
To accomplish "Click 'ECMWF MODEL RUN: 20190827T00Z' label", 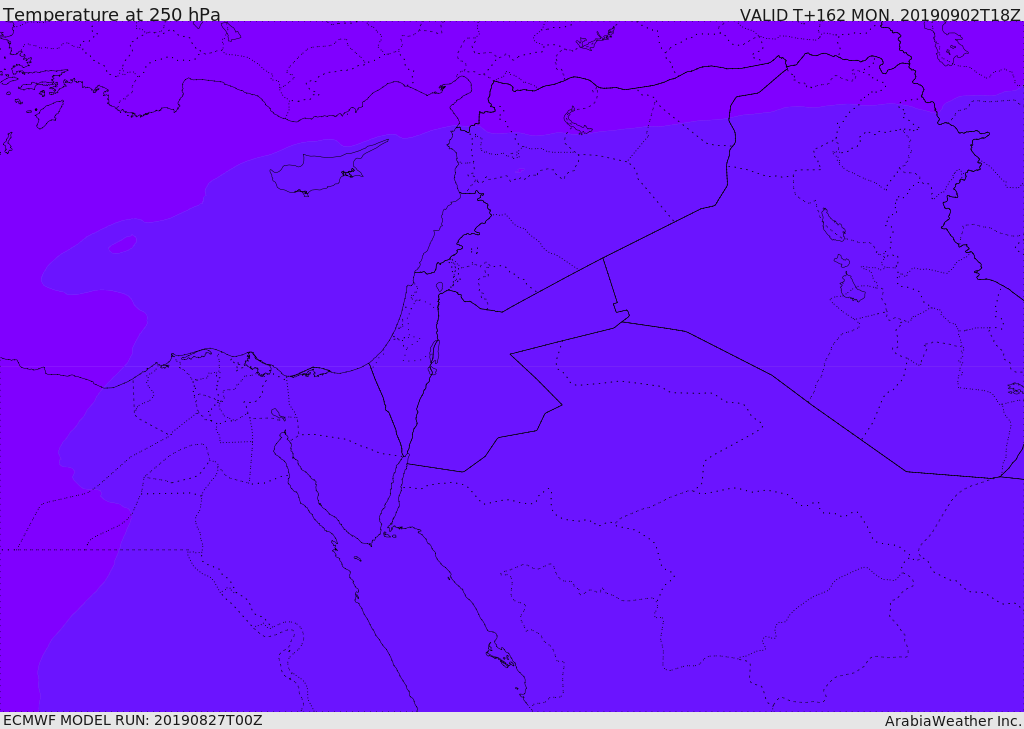I will [x=133, y=720].
